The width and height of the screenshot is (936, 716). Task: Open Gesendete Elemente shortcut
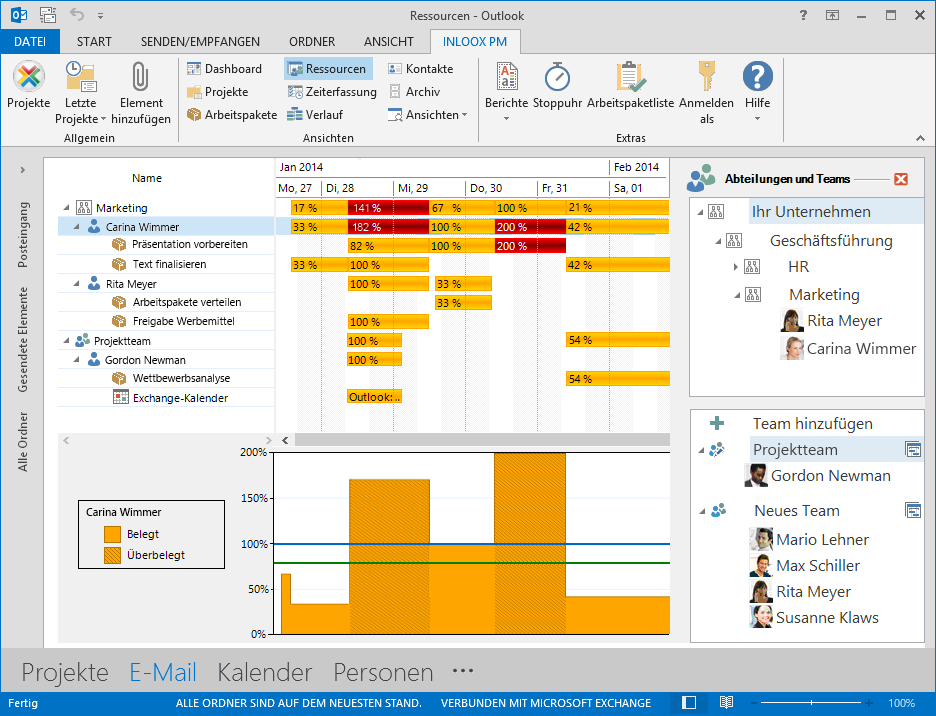[x=23, y=339]
